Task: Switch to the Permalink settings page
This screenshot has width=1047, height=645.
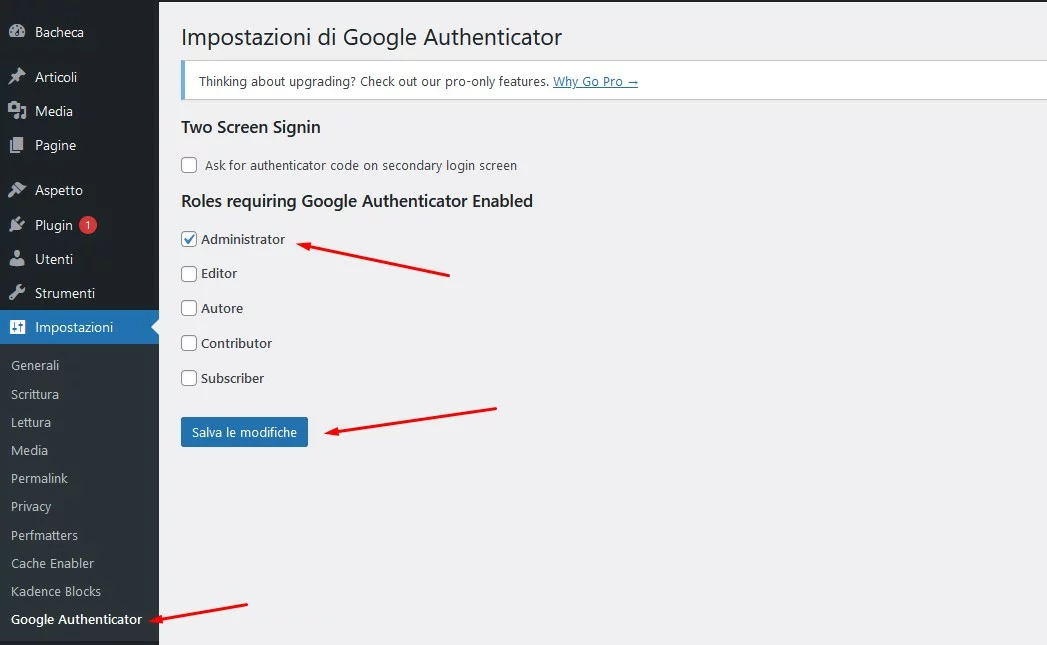Action: (x=39, y=478)
